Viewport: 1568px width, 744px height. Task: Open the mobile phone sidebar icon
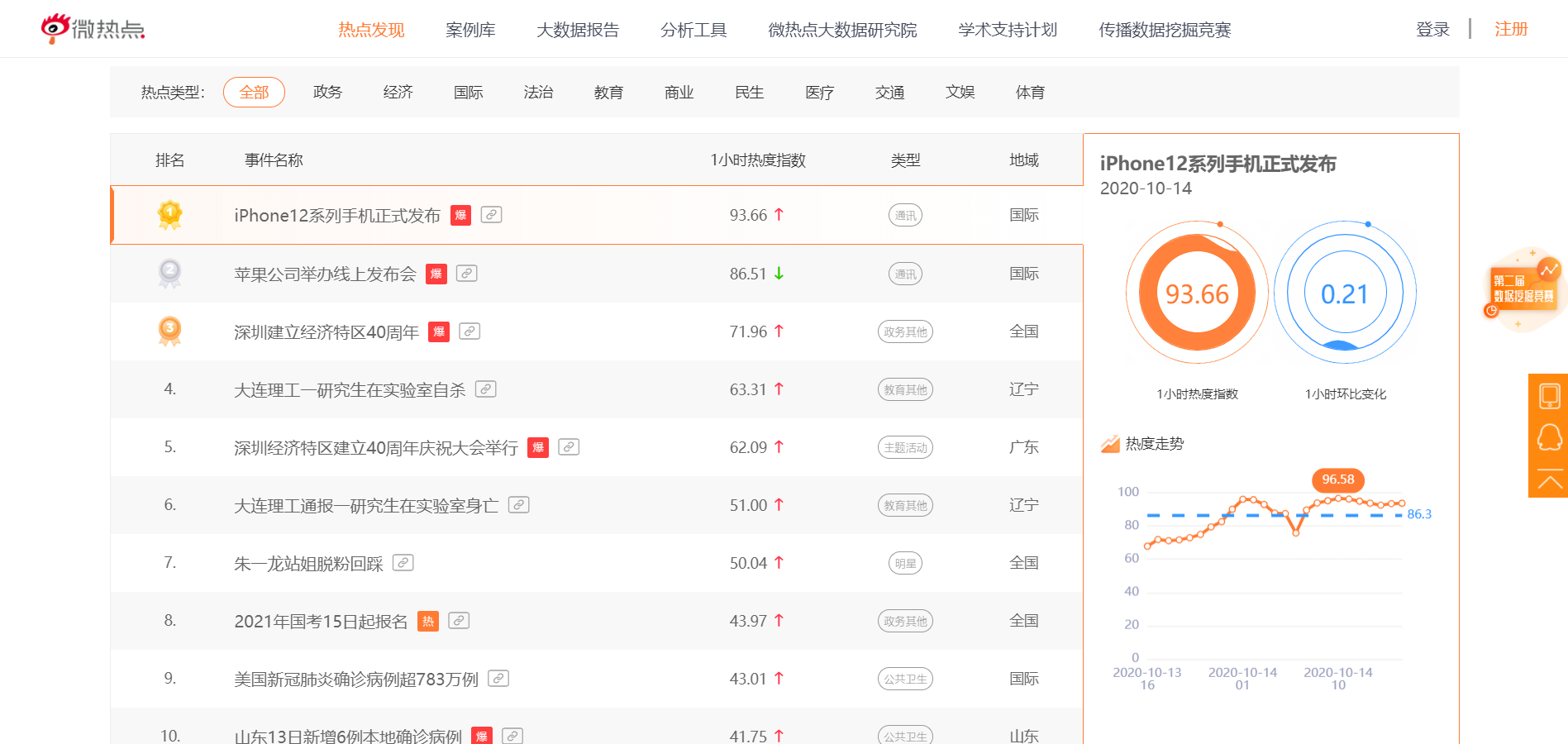(x=1549, y=395)
